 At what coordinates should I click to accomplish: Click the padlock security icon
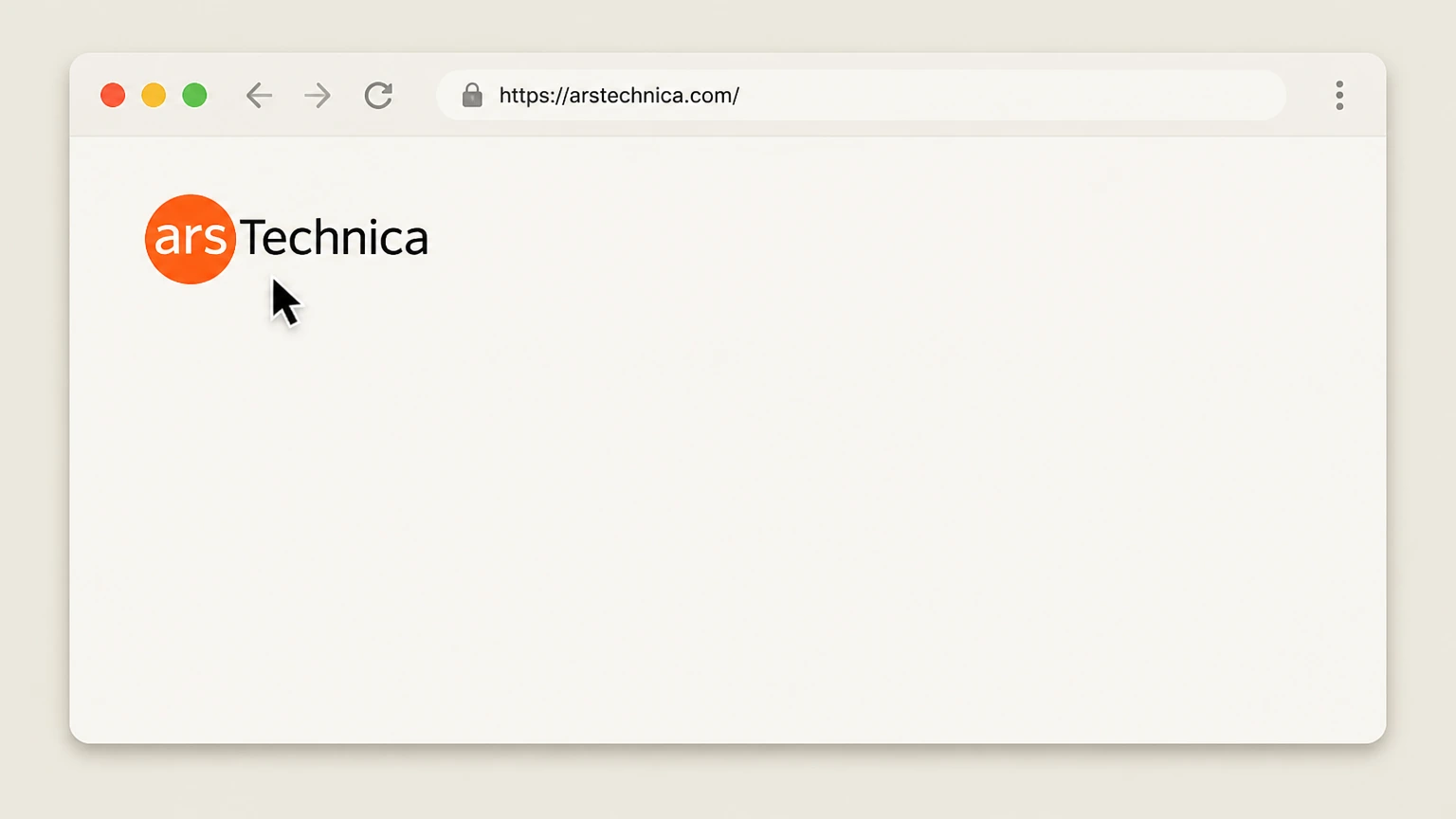pyautogui.click(x=472, y=95)
